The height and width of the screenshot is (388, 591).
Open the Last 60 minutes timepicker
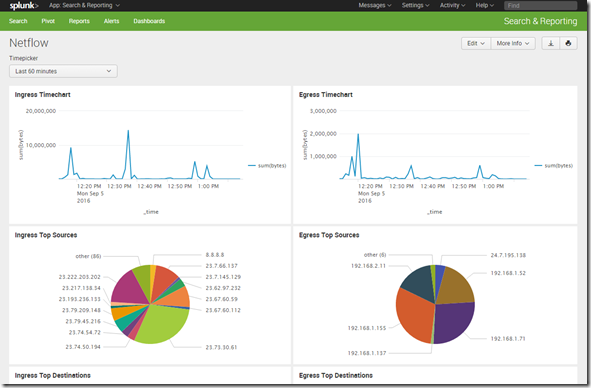click(63, 71)
